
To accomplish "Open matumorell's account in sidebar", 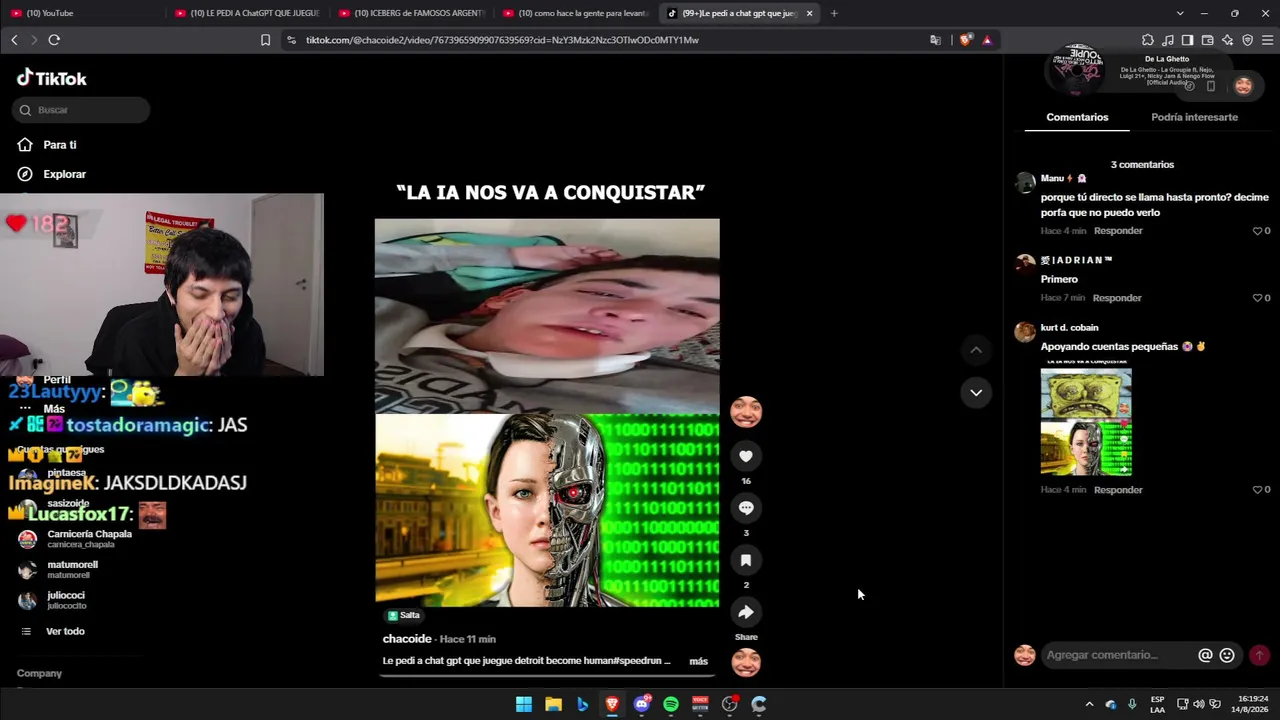I will tap(58, 569).
